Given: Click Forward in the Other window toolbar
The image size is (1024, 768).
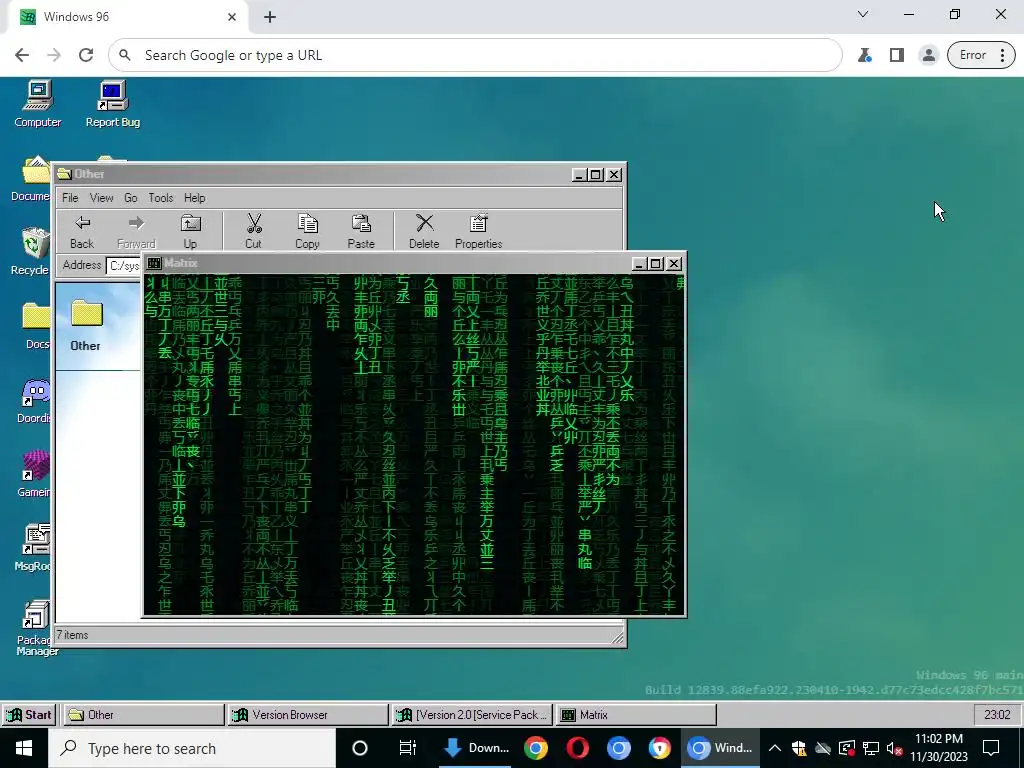Looking at the screenshot, I should (x=136, y=232).
